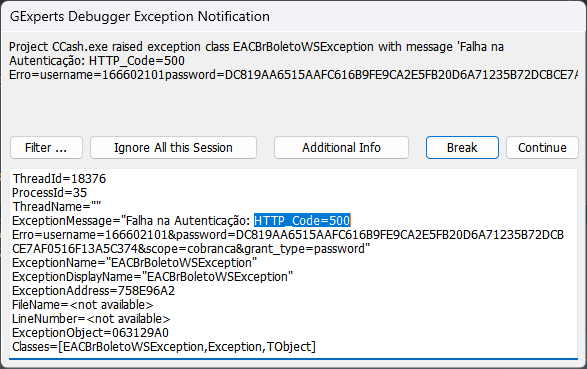This screenshot has width=587, height=369.
Task: Continue program execution
Action: click(542, 147)
